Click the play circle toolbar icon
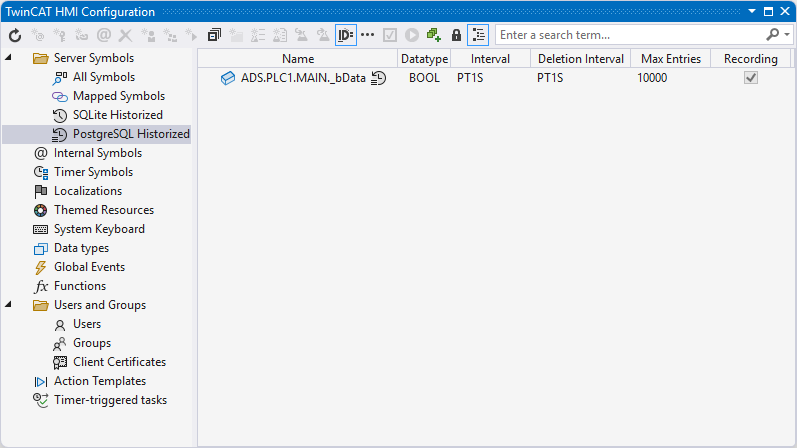The width and height of the screenshot is (797, 448). [x=412, y=35]
